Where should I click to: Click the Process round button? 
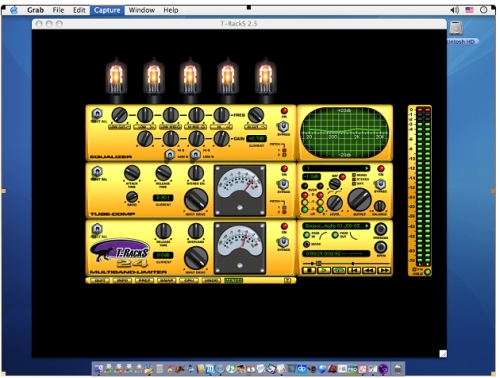pyautogui.click(x=381, y=229)
